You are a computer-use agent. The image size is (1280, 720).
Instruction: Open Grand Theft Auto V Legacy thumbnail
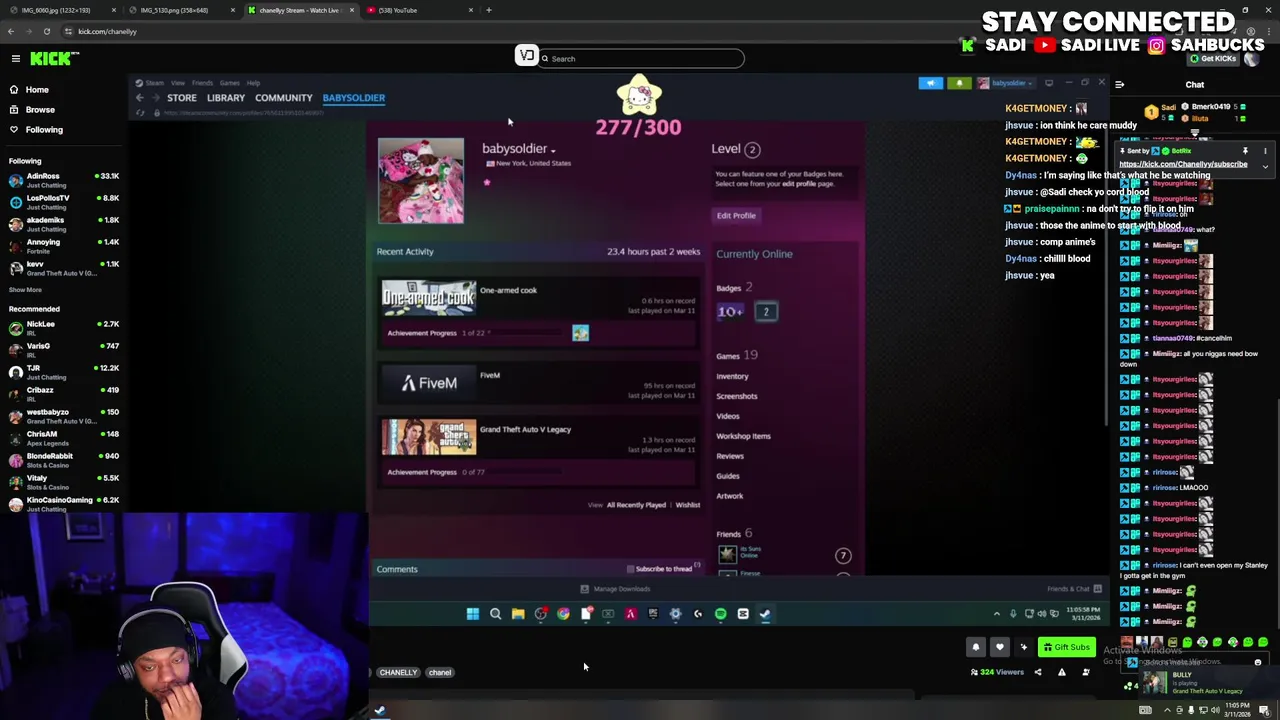(429, 437)
